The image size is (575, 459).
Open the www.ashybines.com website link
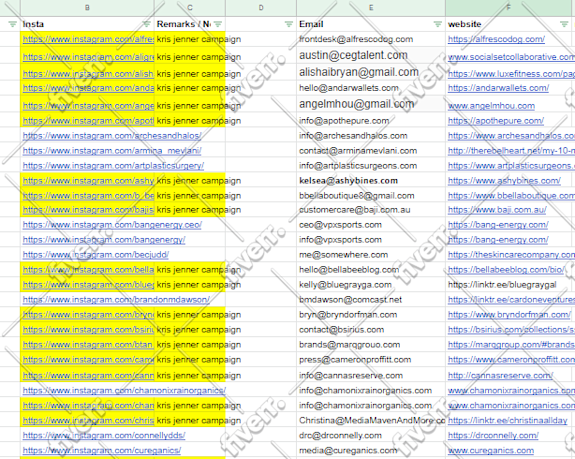504,181
